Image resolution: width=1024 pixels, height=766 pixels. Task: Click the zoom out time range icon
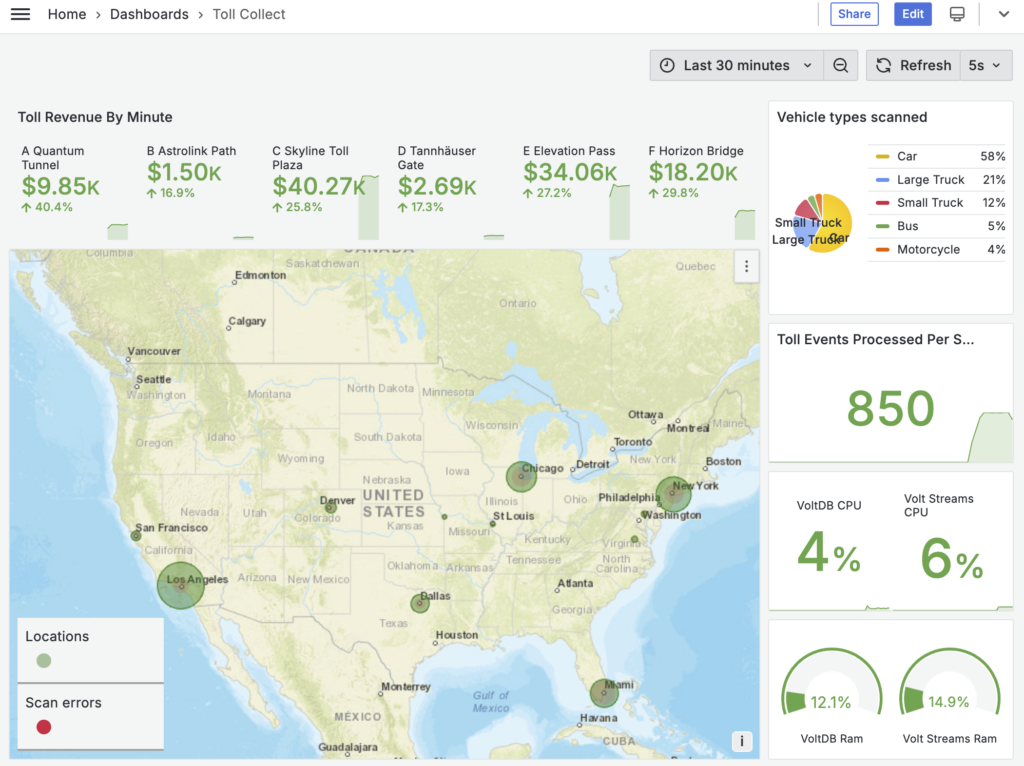click(x=840, y=66)
